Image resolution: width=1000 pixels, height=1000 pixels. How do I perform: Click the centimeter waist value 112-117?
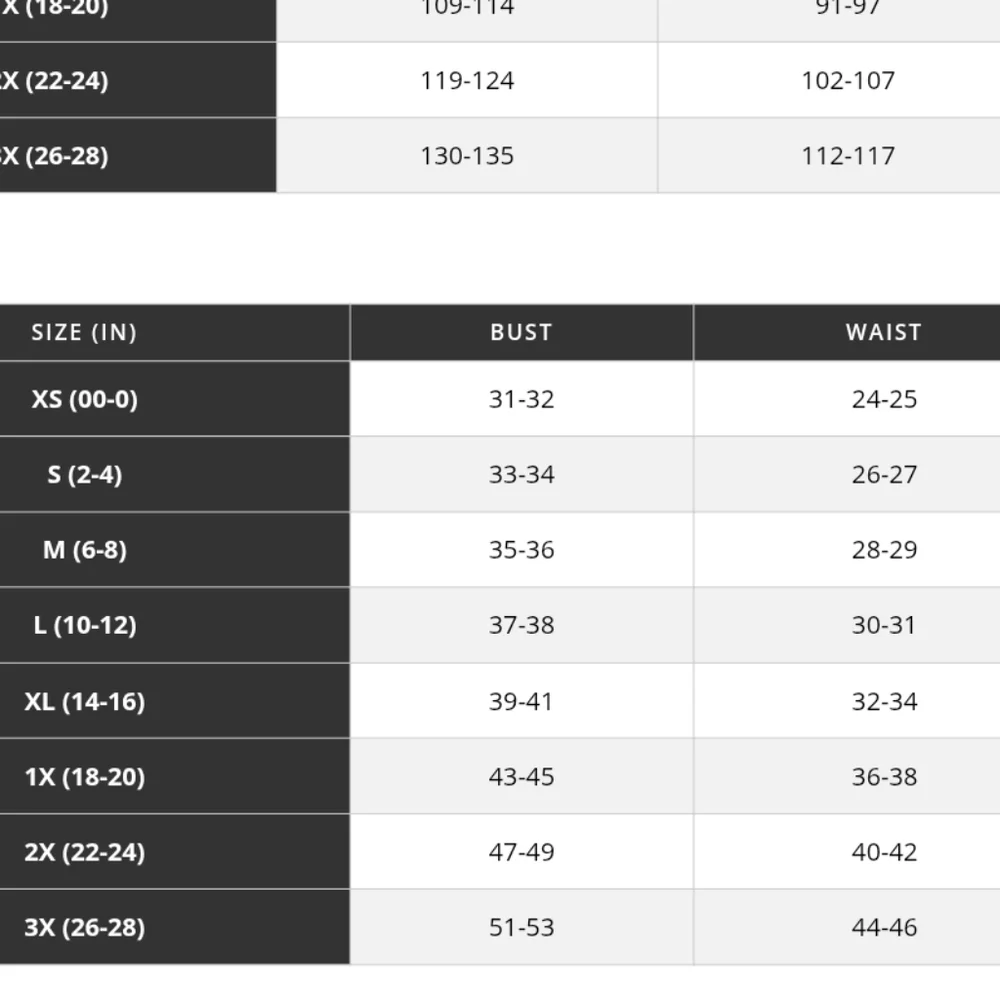coord(848,156)
